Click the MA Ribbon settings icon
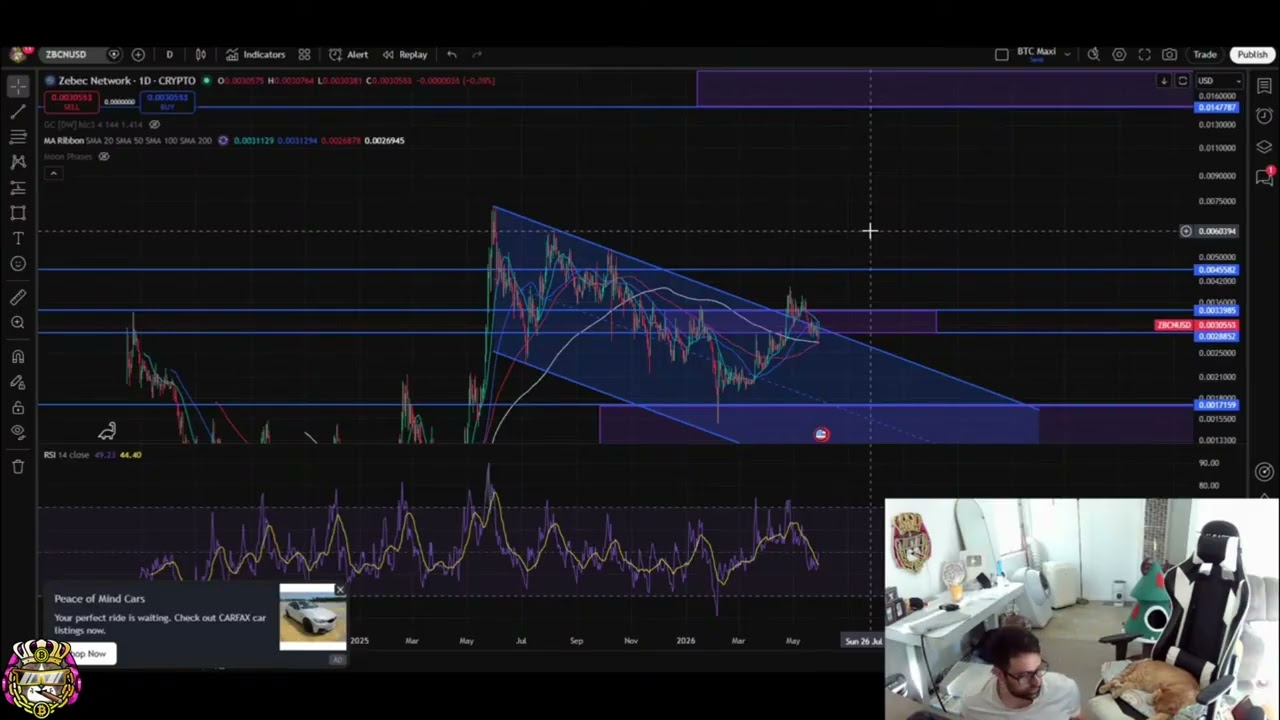The image size is (1280, 720). (x=222, y=141)
